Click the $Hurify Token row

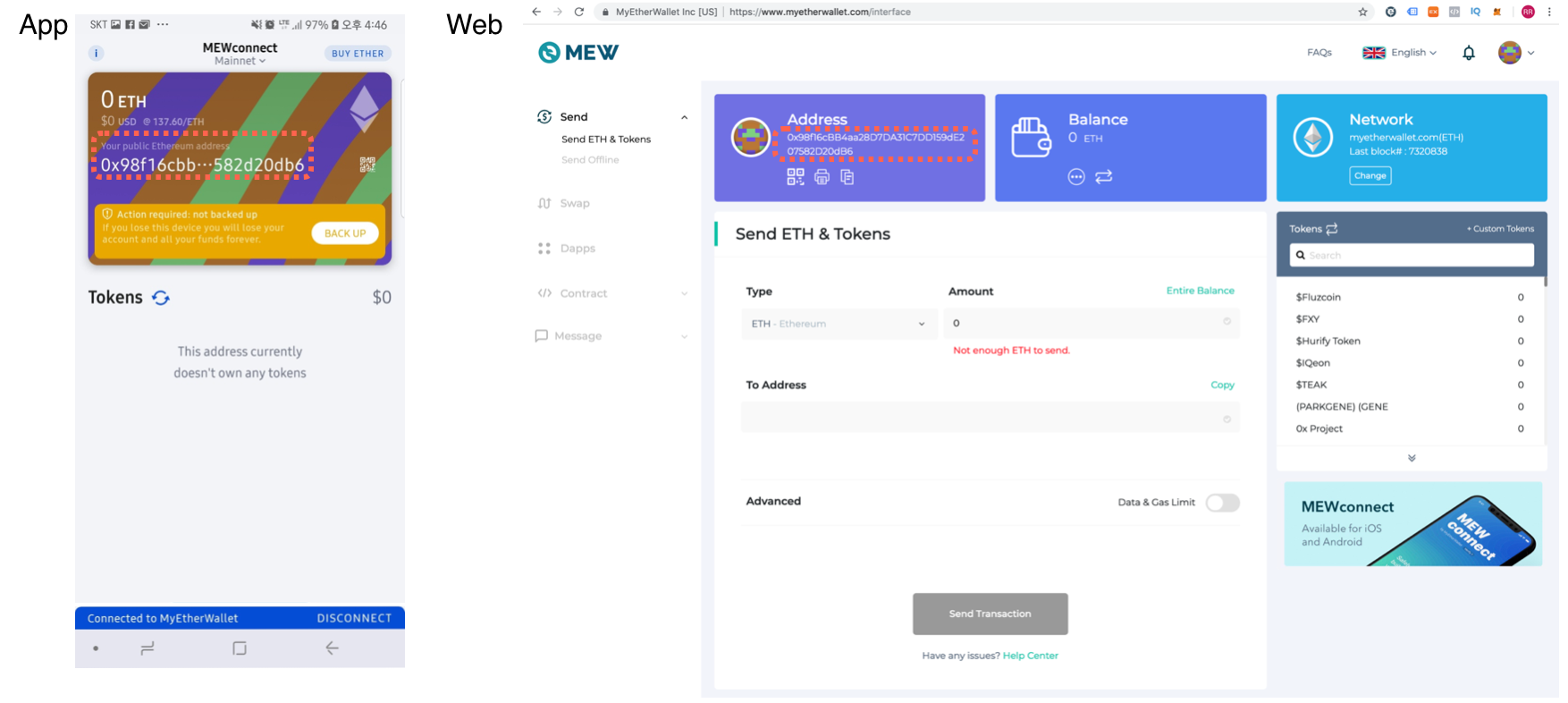[1410, 341]
